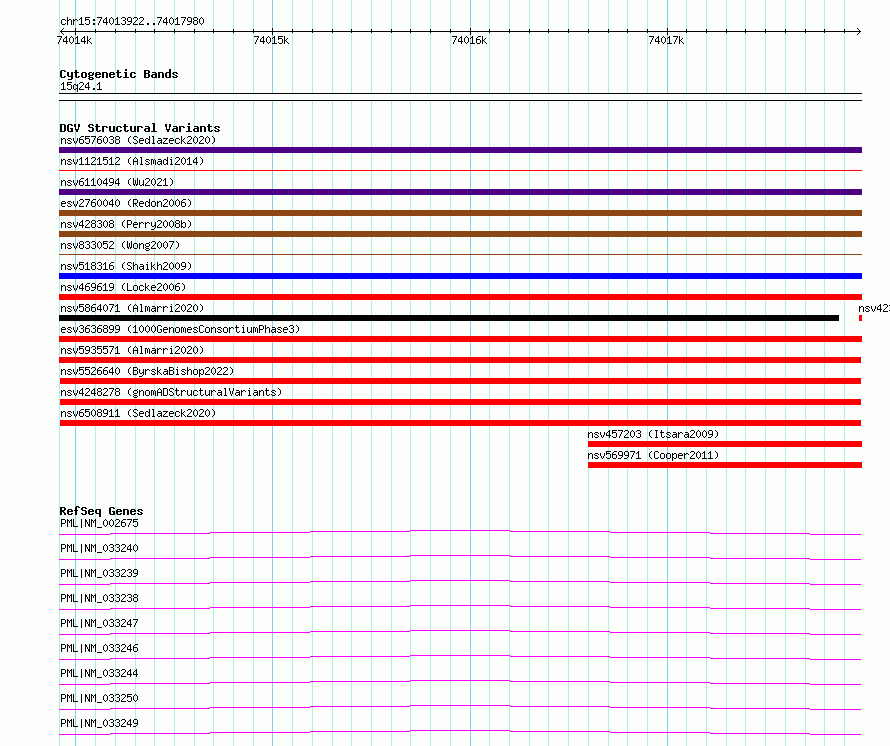The height and width of the screenshot is (746, 890).
Task: Open the RefSeq Genes track title
Action: pyautogui.click(x=101, y=511)
